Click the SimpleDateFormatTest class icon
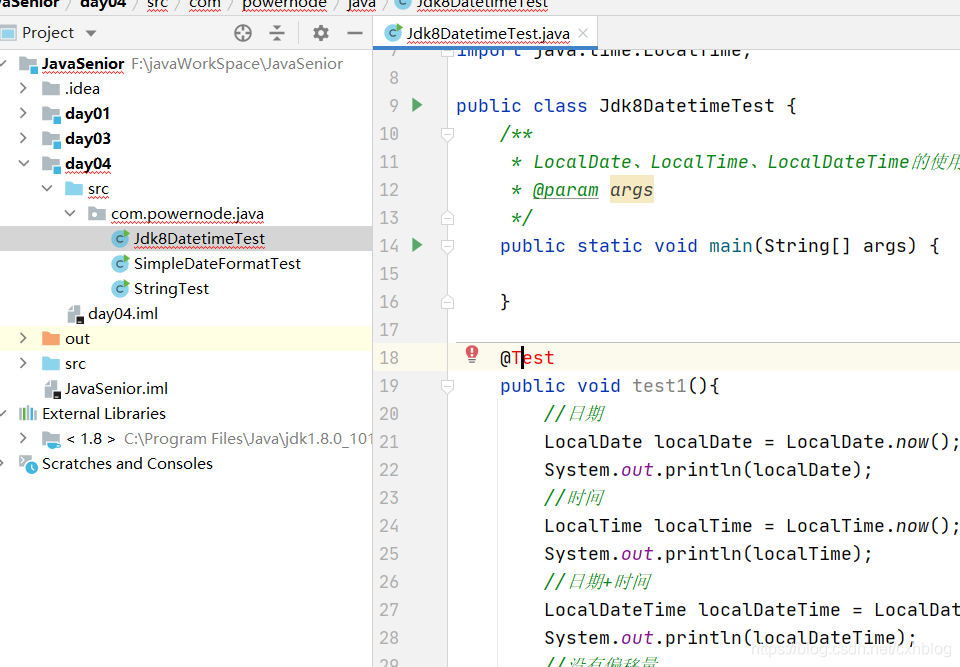The image size is (960, 667). [120, 263]
